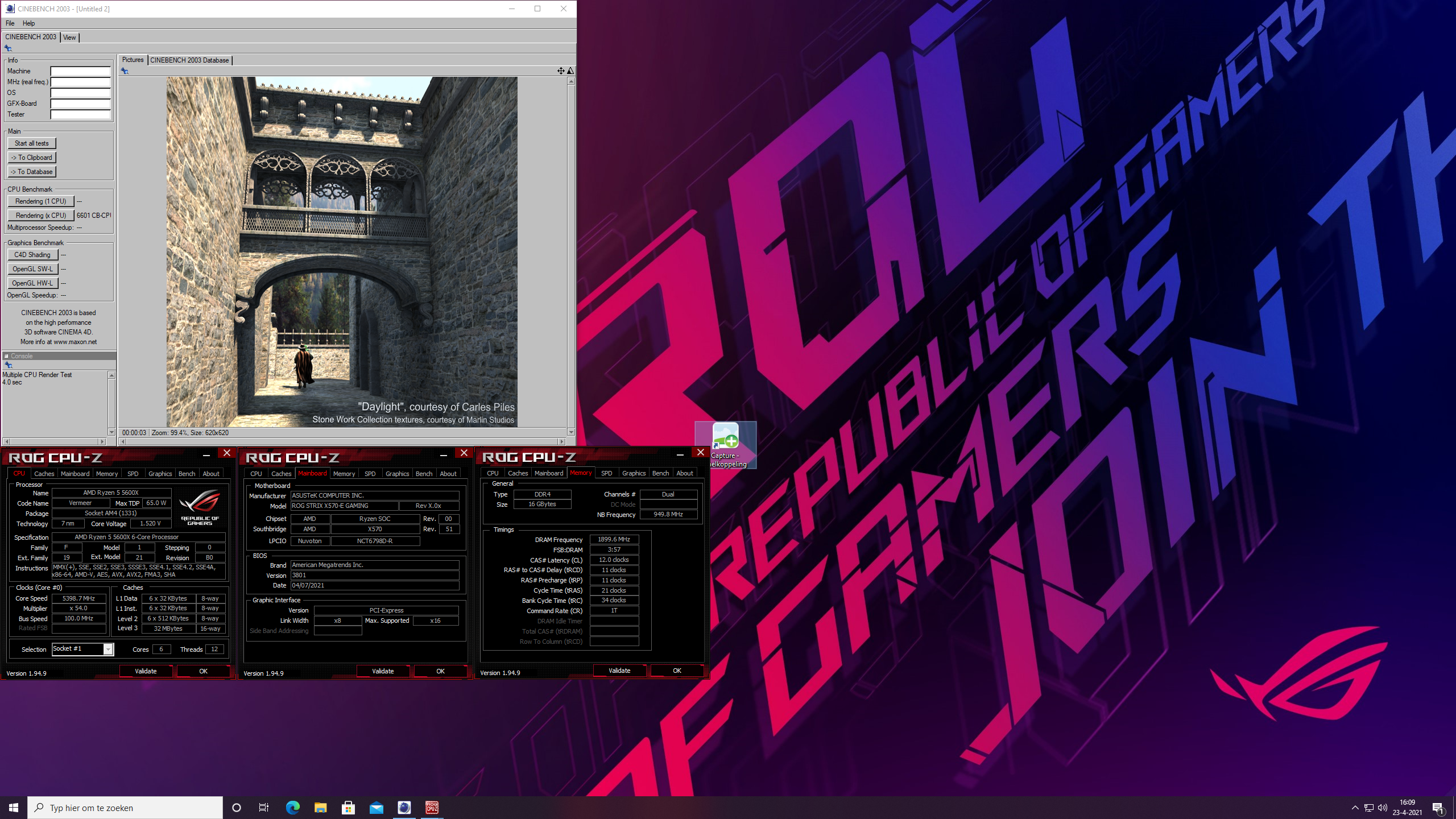Switch to ROG CPU-Z taskbar icon

(x=432, y=808)
